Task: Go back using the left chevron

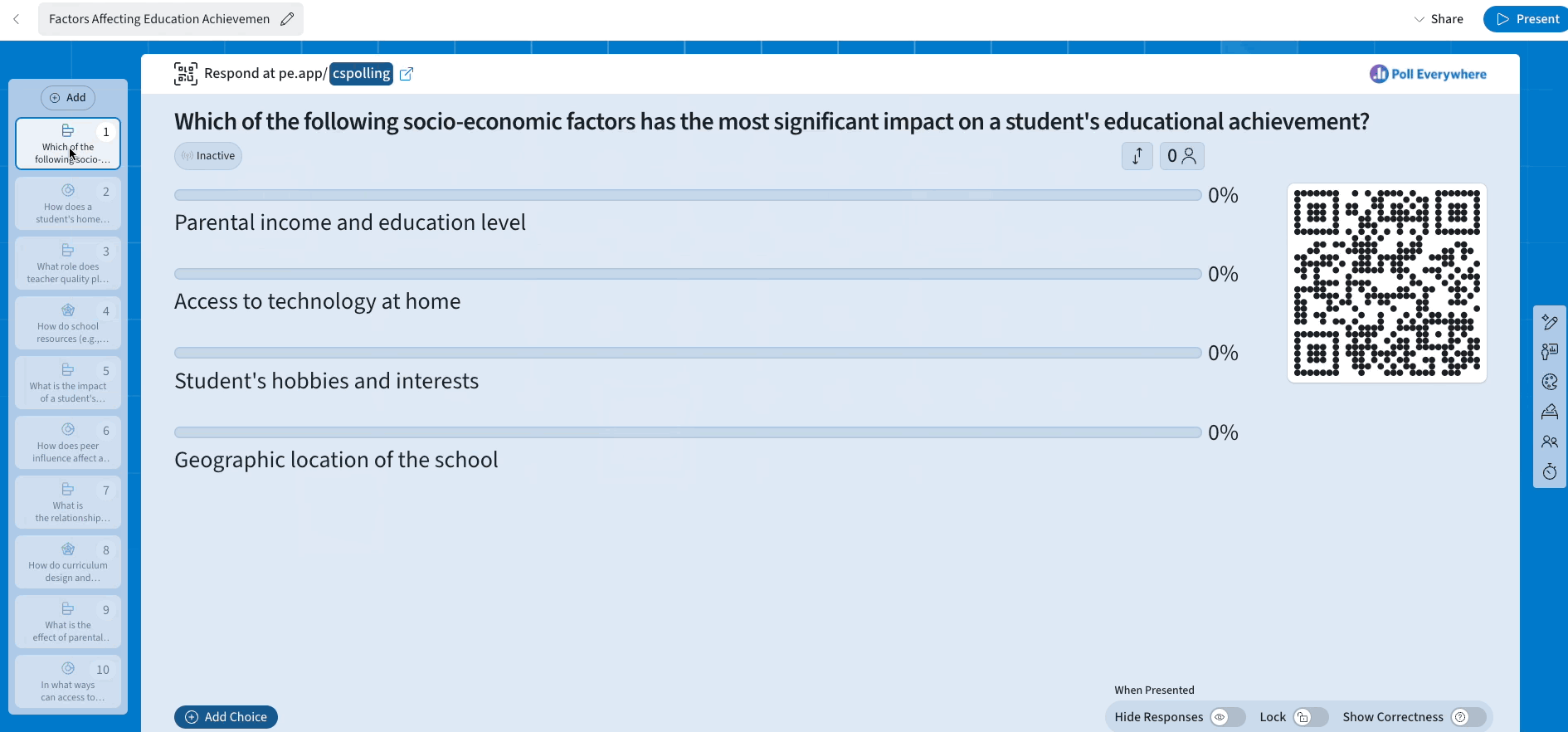Action: pyautogui.click(x=17, y=19)
